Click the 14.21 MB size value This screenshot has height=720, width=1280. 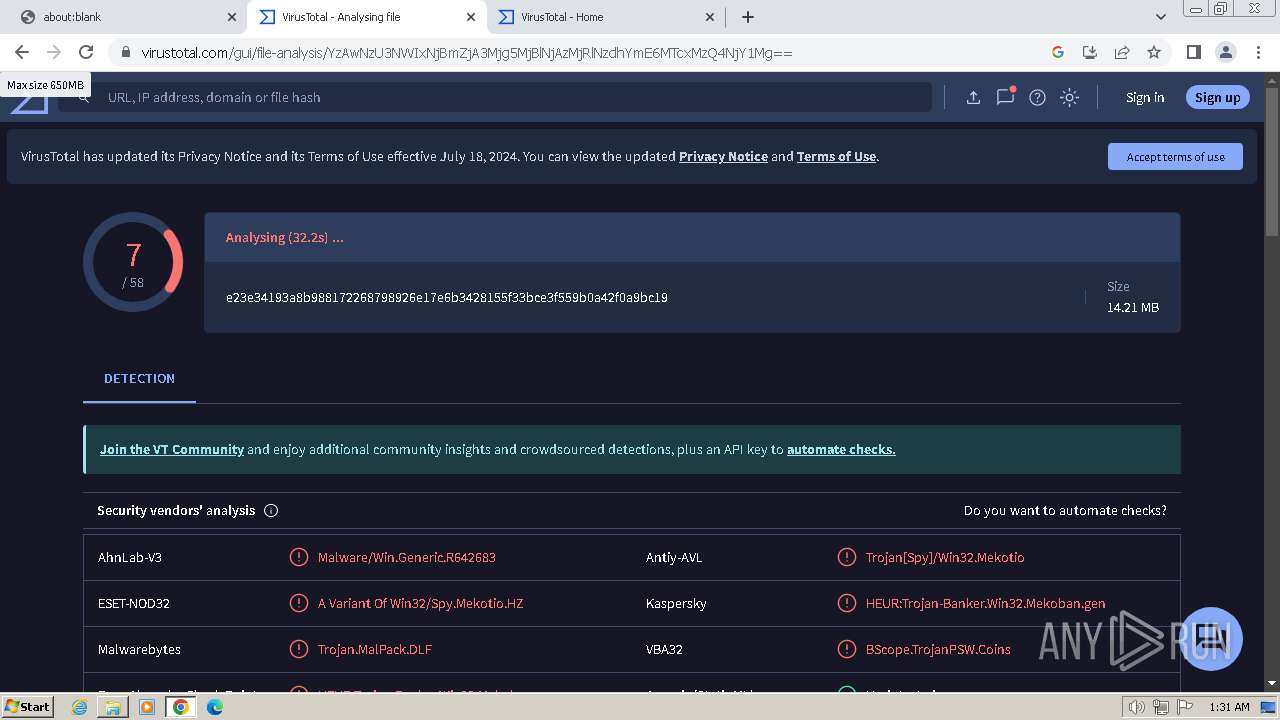pos(1133,307)
